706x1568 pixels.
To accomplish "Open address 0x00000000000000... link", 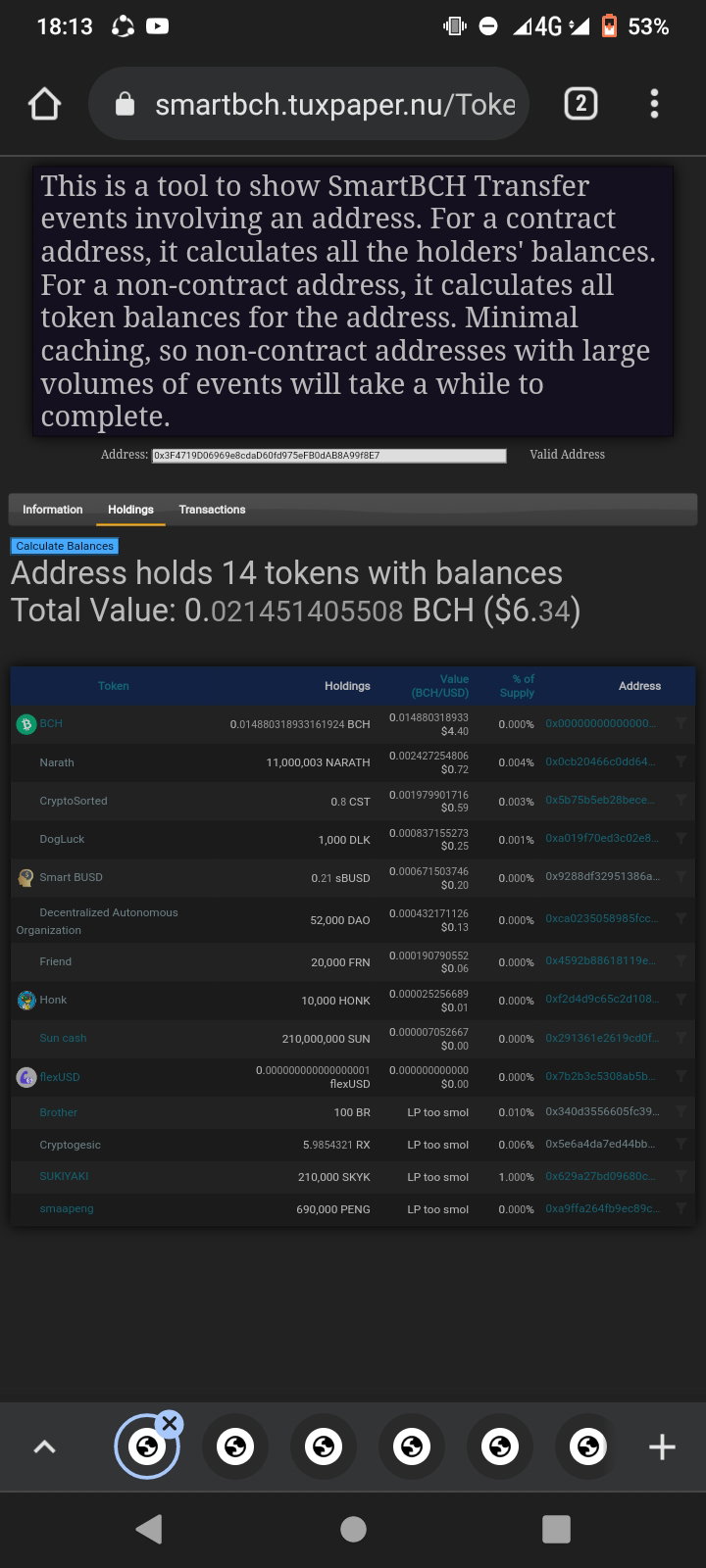I will [x=601, y=723].
